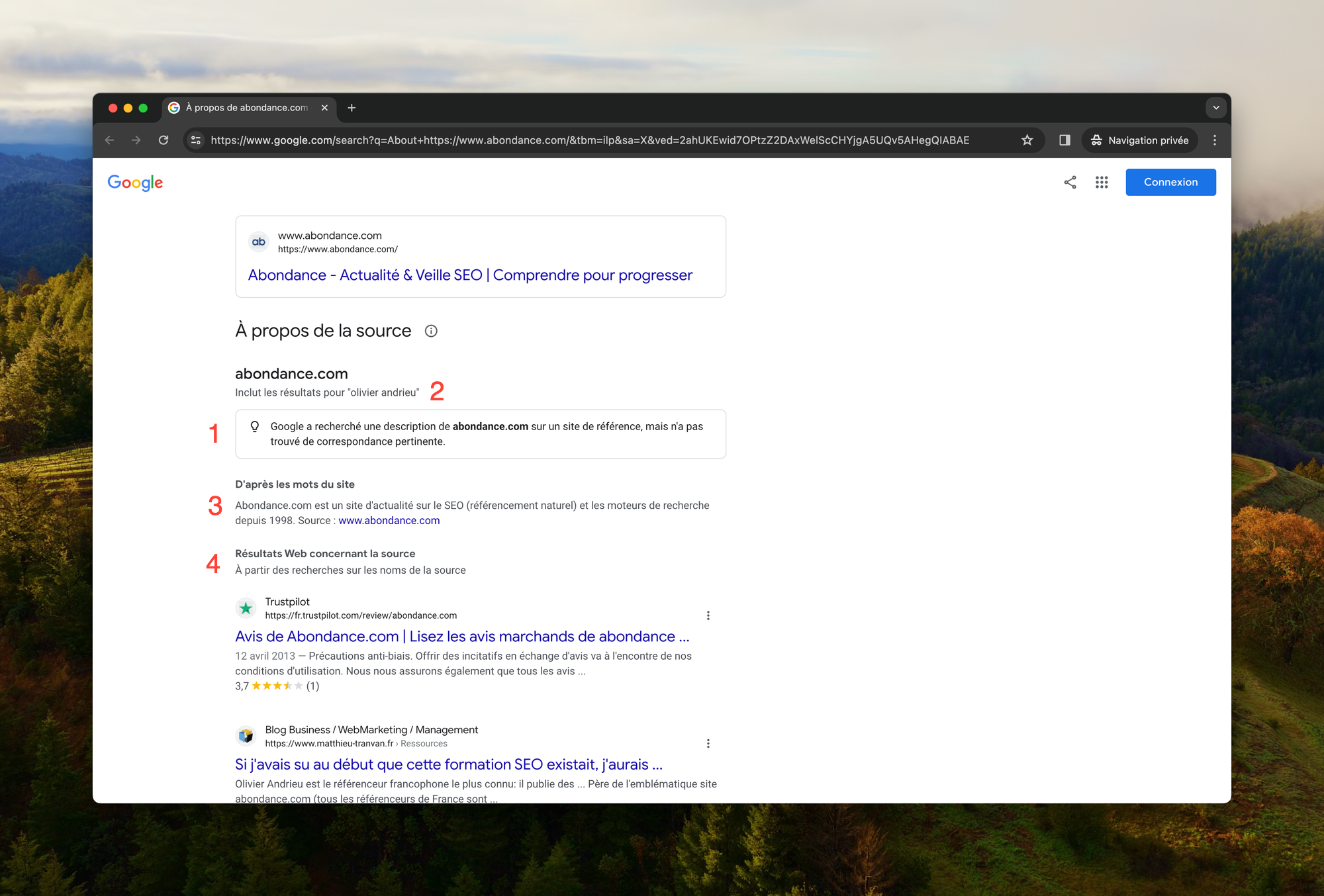Image resolution: width=1324 pixels, height=896 pixels.
Task: View site information icon in address bar
Action: click(196, 140)
